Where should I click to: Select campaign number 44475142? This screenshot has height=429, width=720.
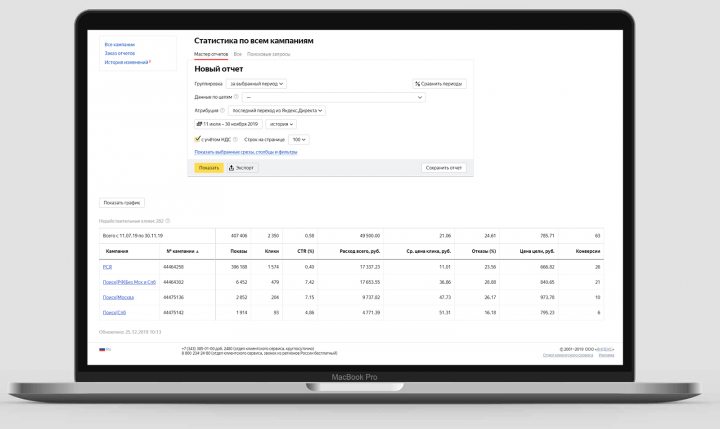coord(173,312)
